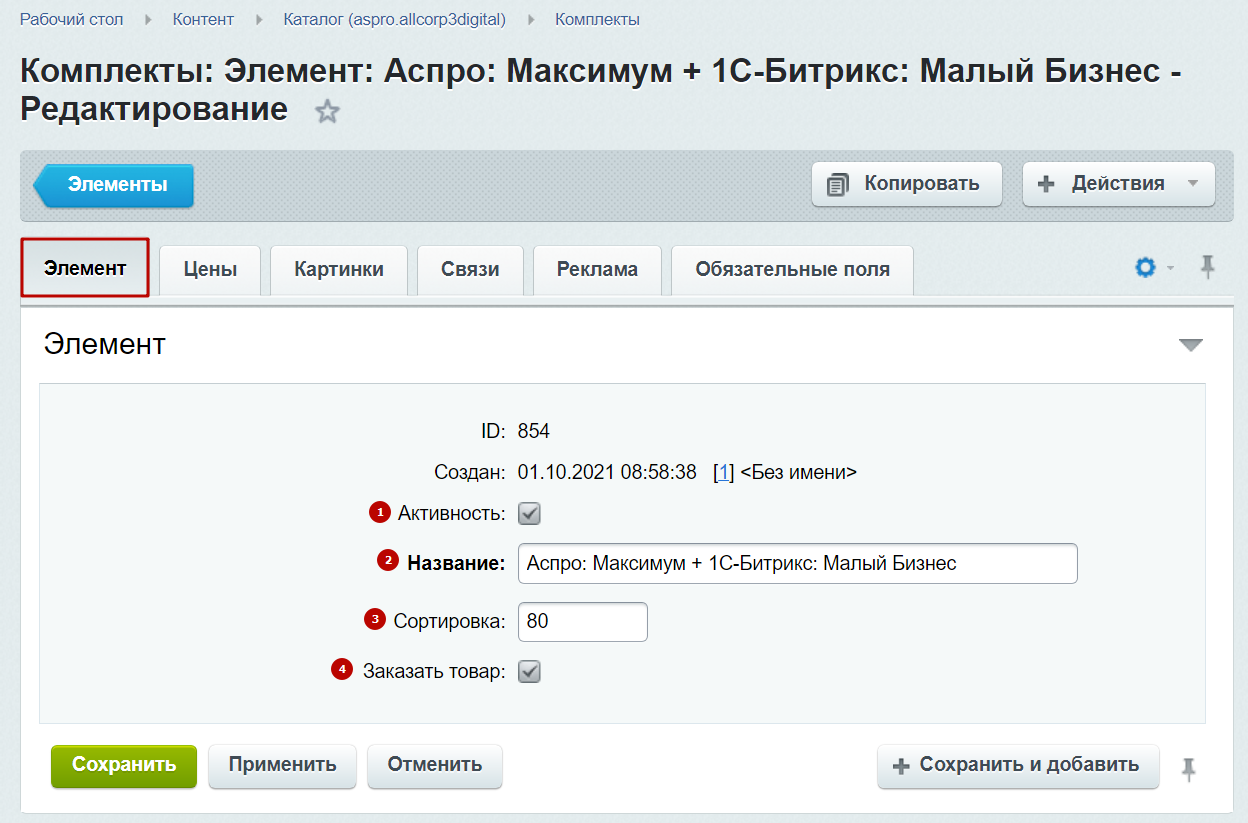Focus the Название input field
Image resolution: width=1248 pixels, height=823 pixels.
point(798,564)
